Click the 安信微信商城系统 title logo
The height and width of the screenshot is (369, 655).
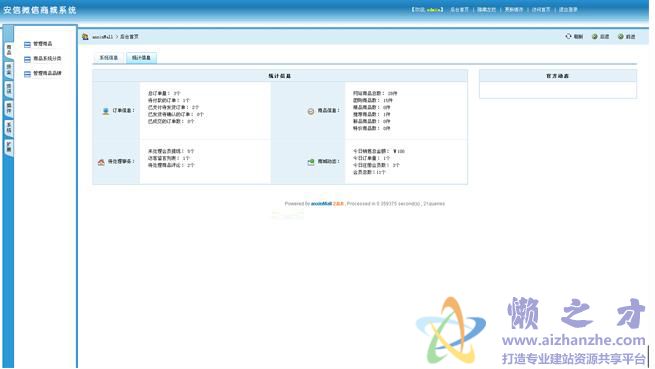coord(40,10)
